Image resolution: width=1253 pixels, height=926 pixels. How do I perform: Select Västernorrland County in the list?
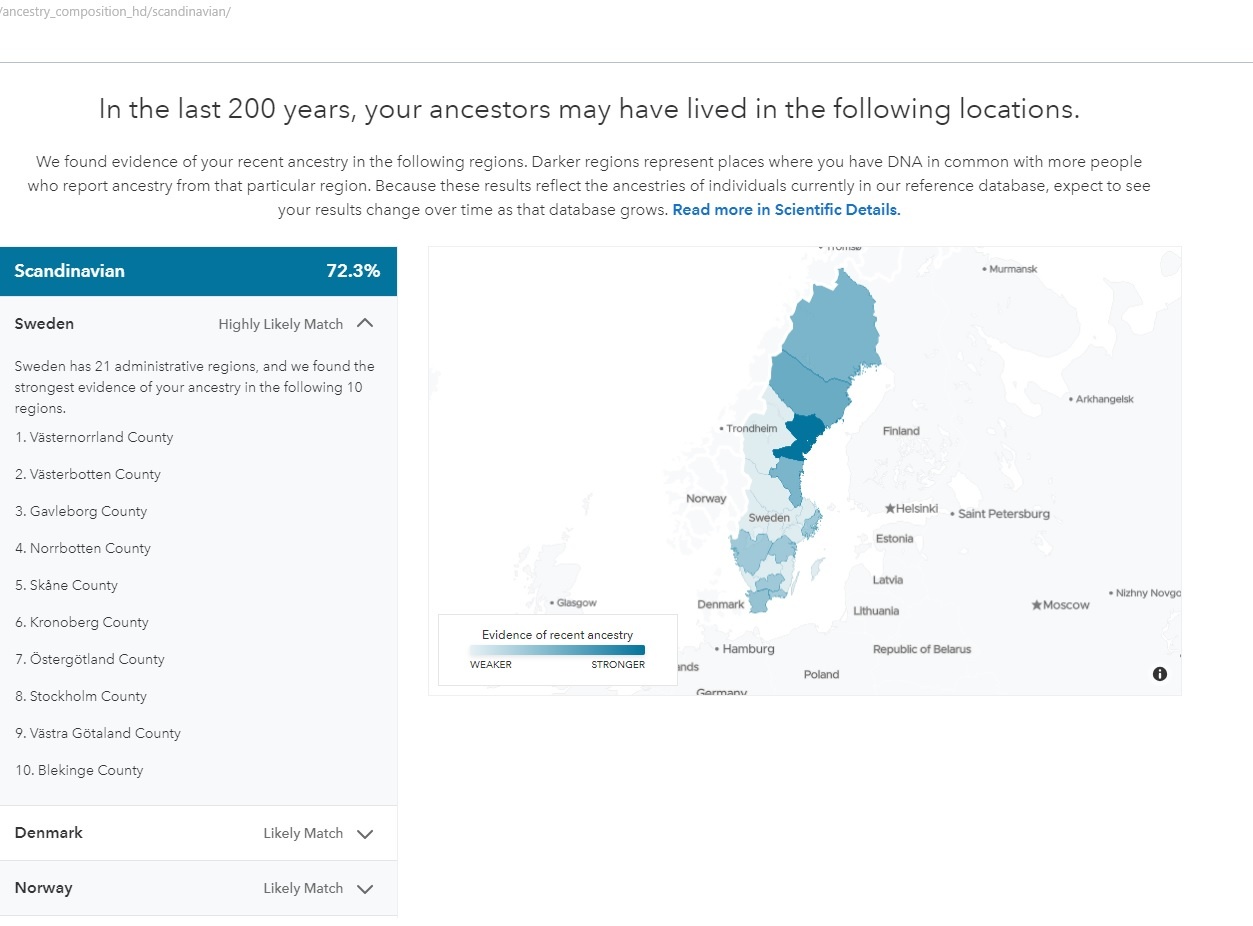point(94,437)
